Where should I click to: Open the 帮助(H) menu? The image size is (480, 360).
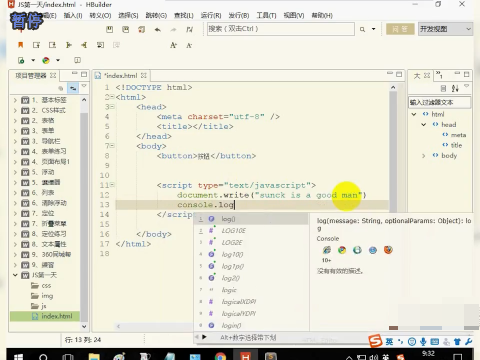click(322, 15)
